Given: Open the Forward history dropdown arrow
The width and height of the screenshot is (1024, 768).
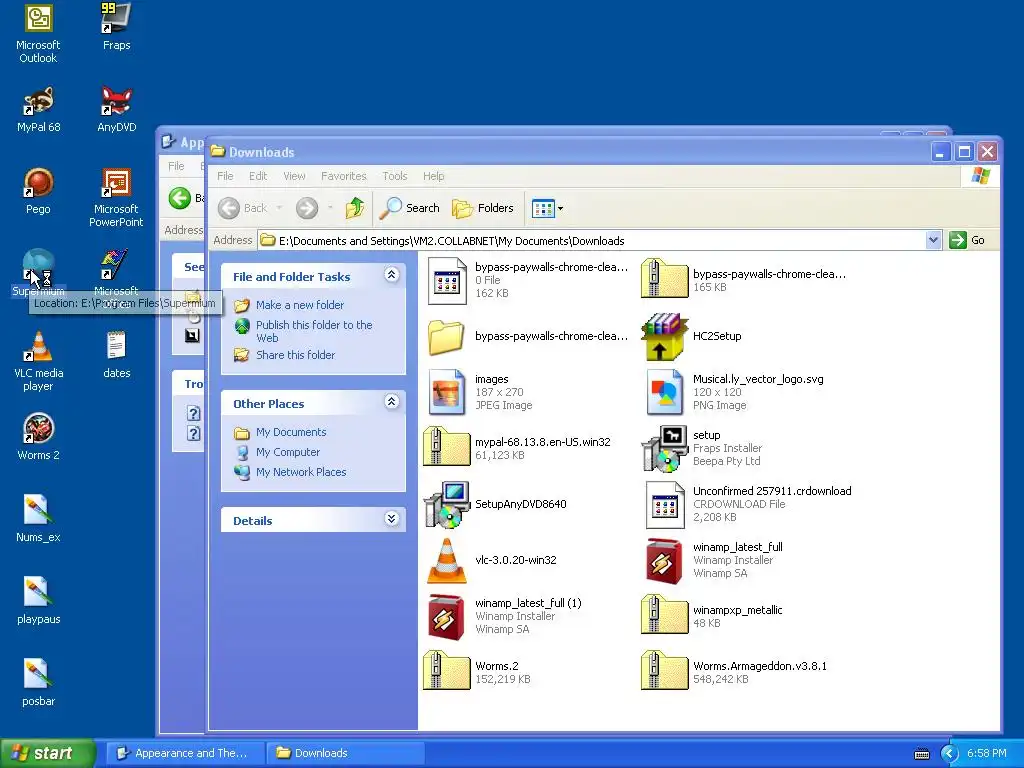Looking at the screenshot, I should pyautogui.click(x=330, y=208).
